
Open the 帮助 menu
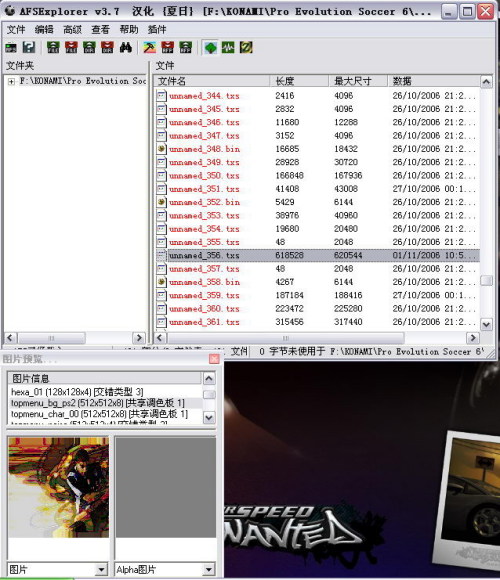click(x=129, y=29)
